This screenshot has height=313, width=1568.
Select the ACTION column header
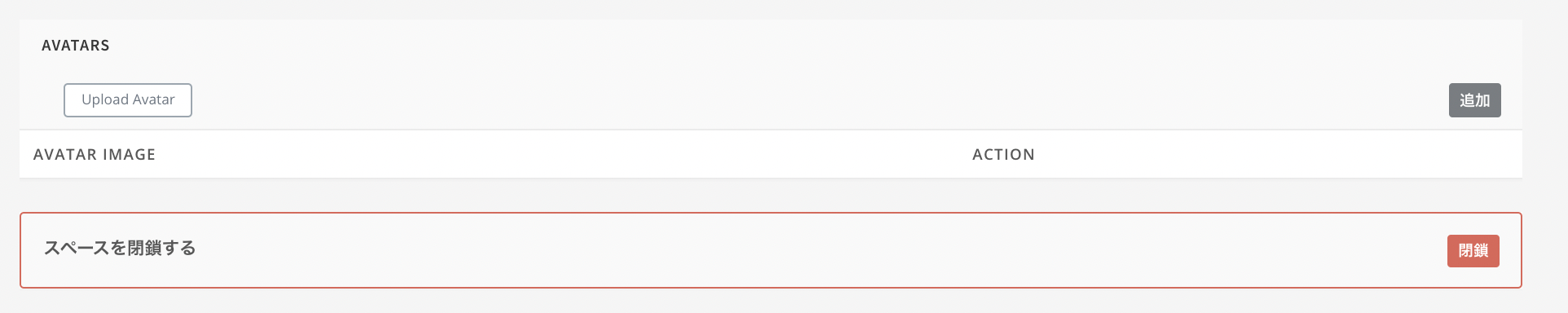tap(1003, 155)
